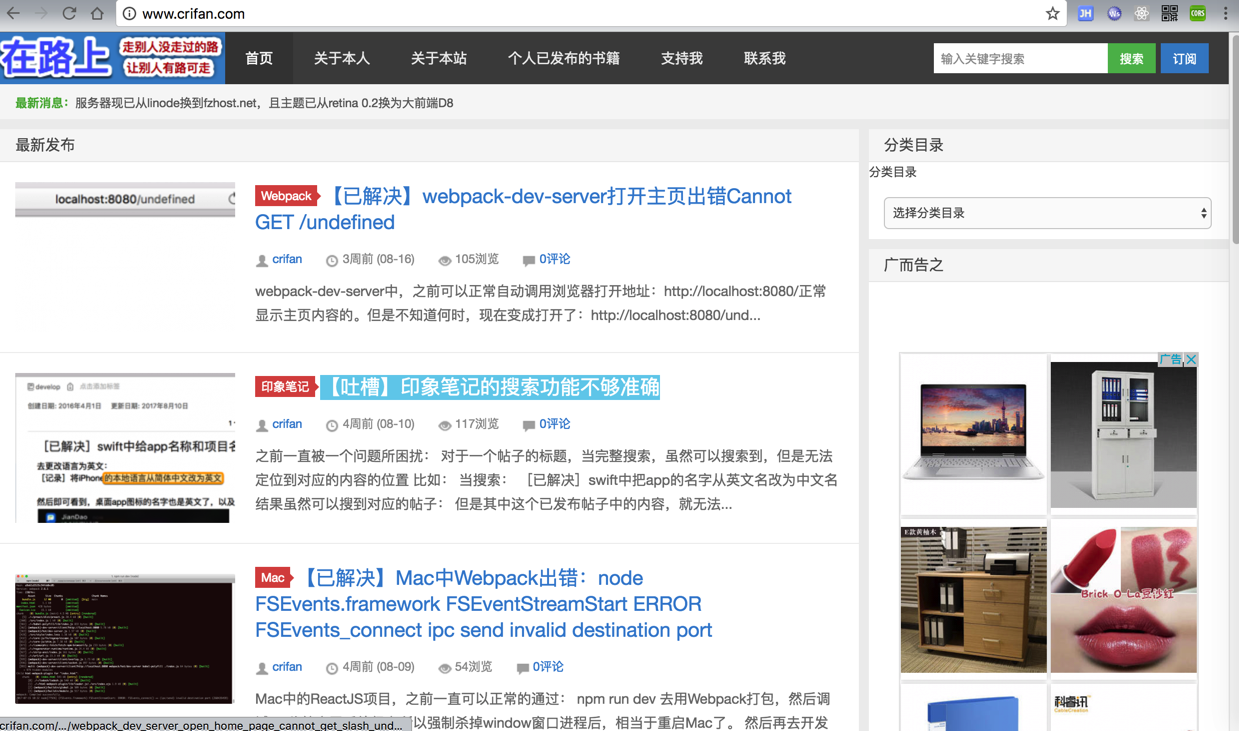The width and height of the screenshot is (1239, 731).
Task: Click clock icon next to 3周前 (08-16)
Action: coord(332,260)
